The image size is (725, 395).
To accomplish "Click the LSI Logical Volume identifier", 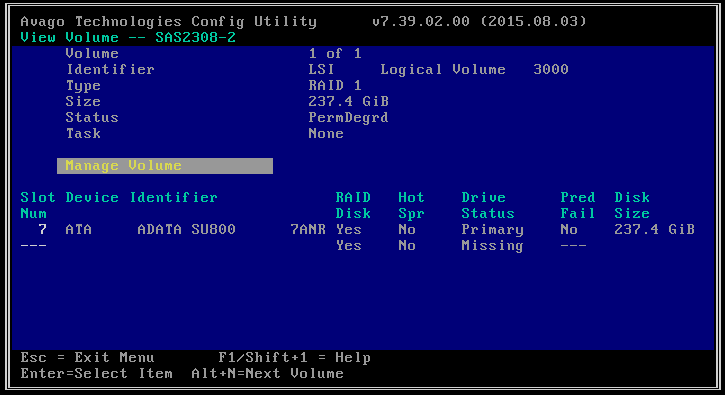I will (x=438, y=69).
